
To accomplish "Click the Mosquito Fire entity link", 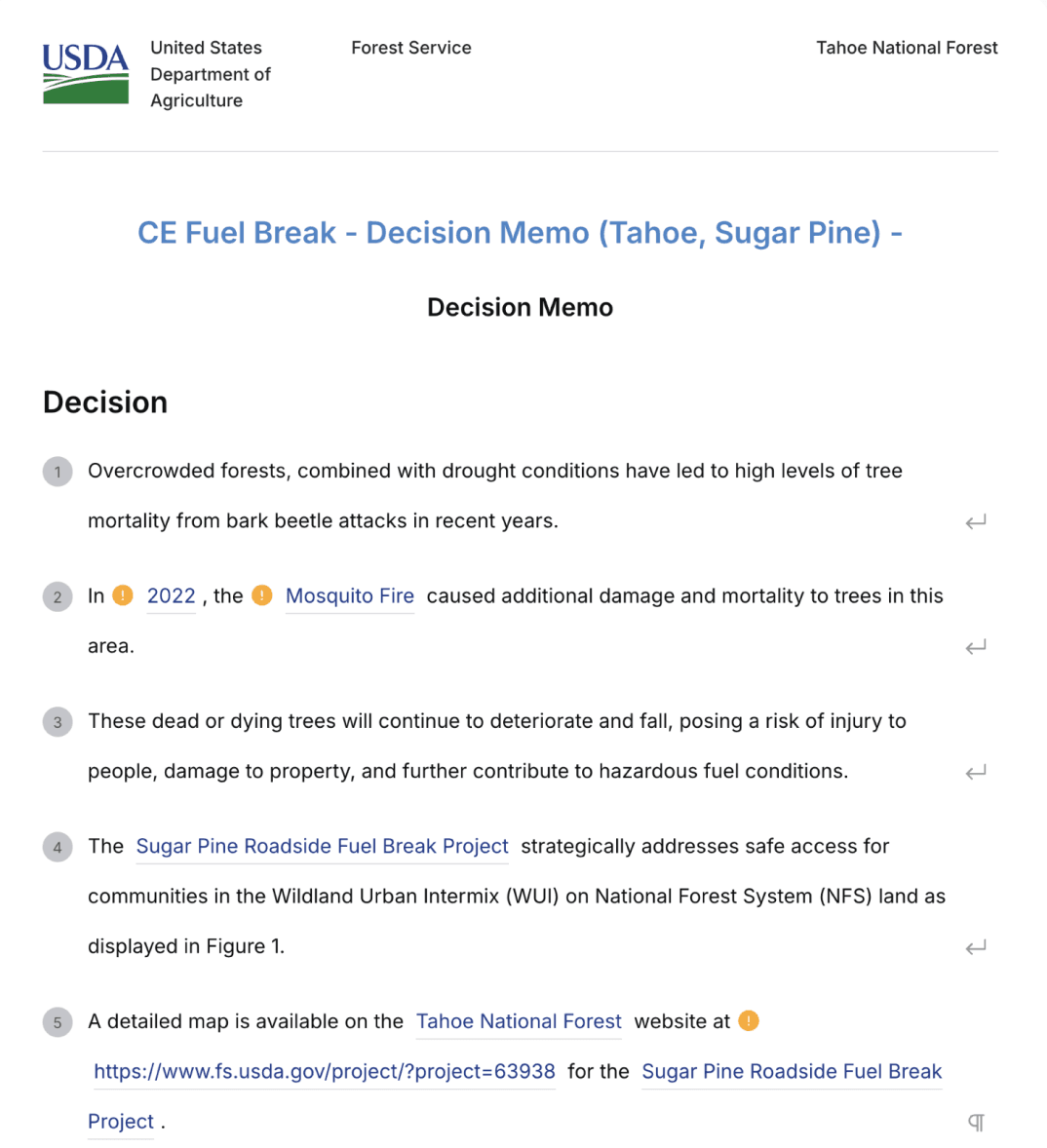I will (350, 596).
